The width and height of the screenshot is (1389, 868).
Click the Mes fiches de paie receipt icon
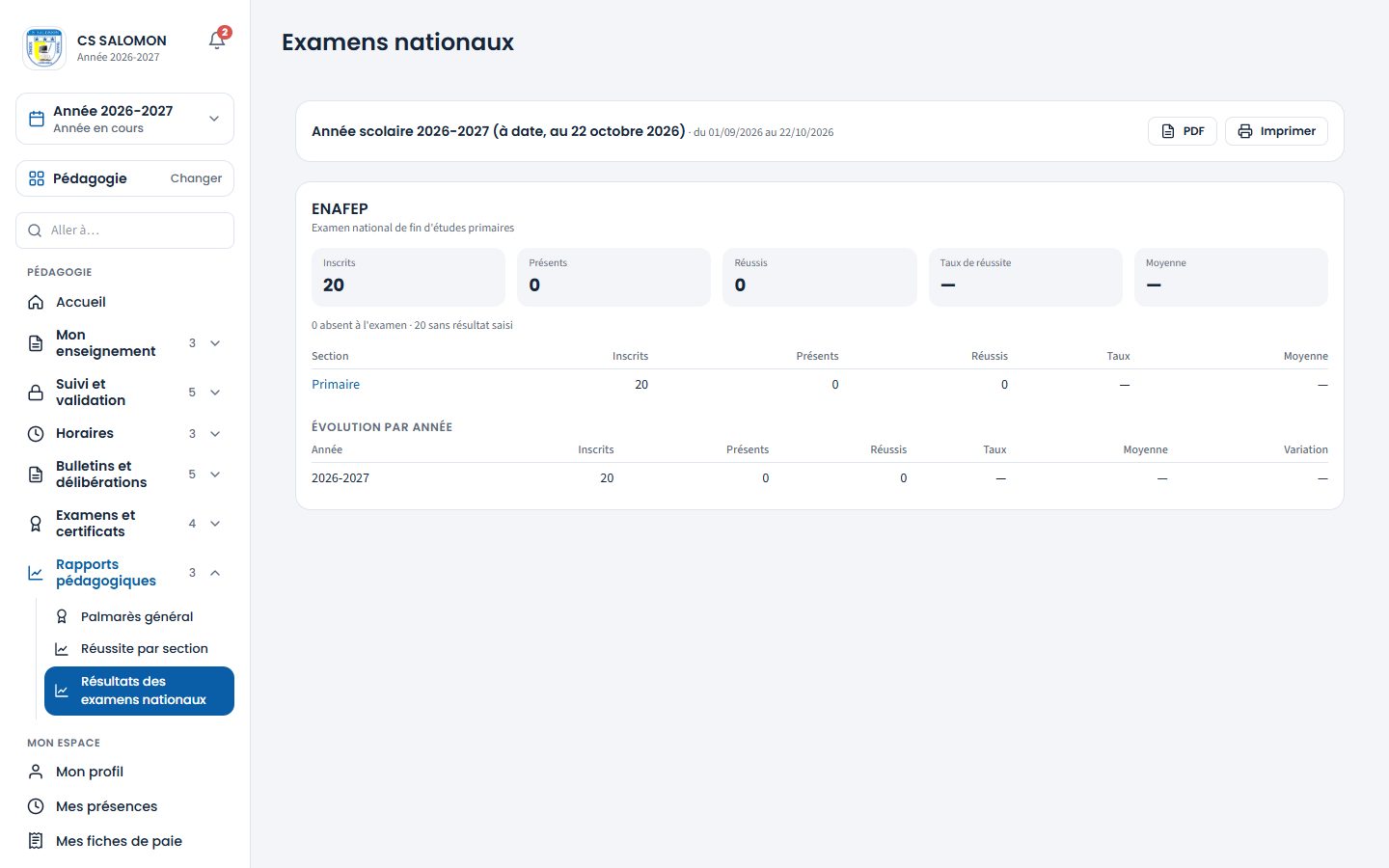[x=36, y=841]
